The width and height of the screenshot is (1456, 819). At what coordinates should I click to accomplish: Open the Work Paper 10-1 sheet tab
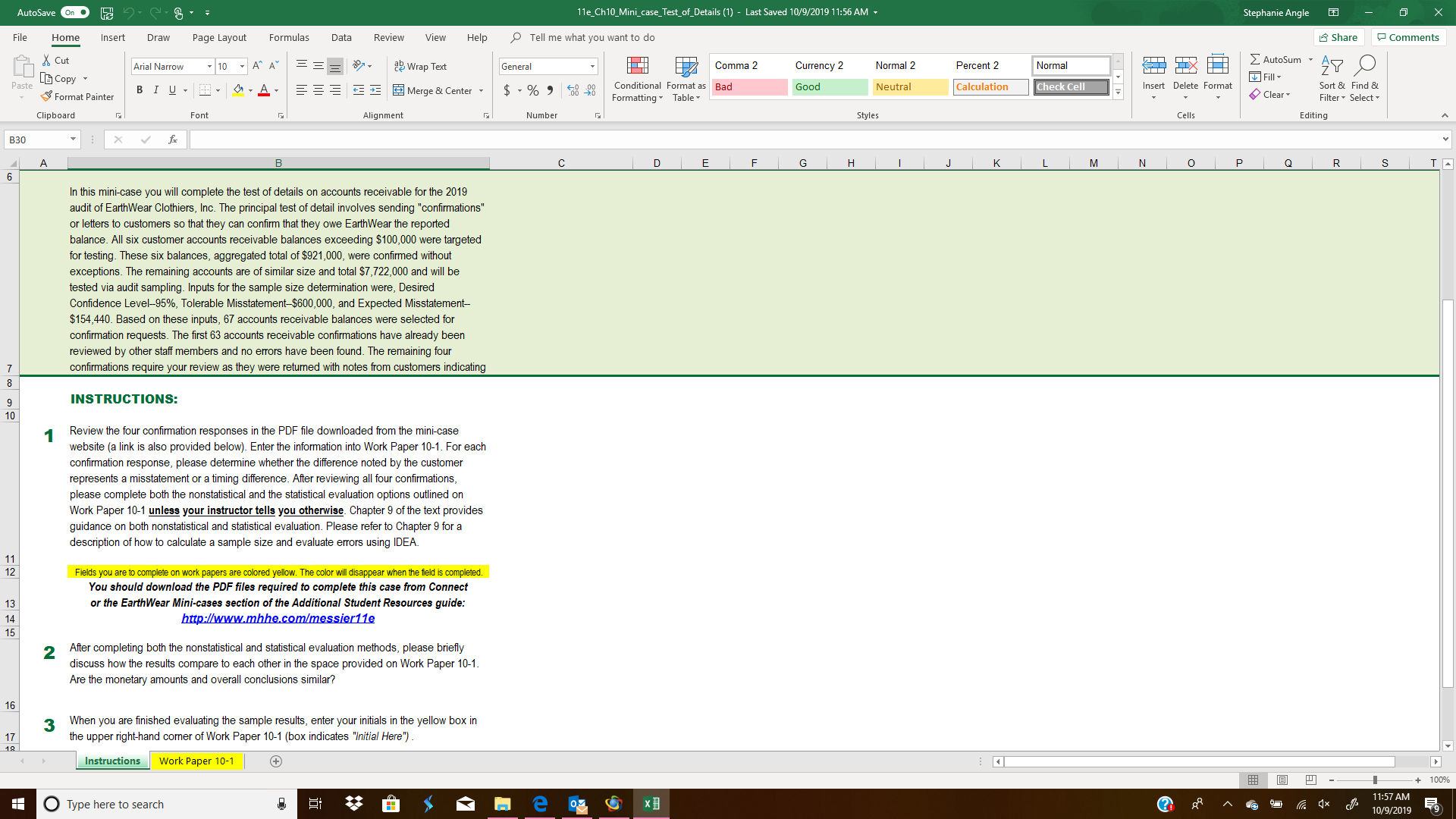pyautogui.click(x=196, y=761)
